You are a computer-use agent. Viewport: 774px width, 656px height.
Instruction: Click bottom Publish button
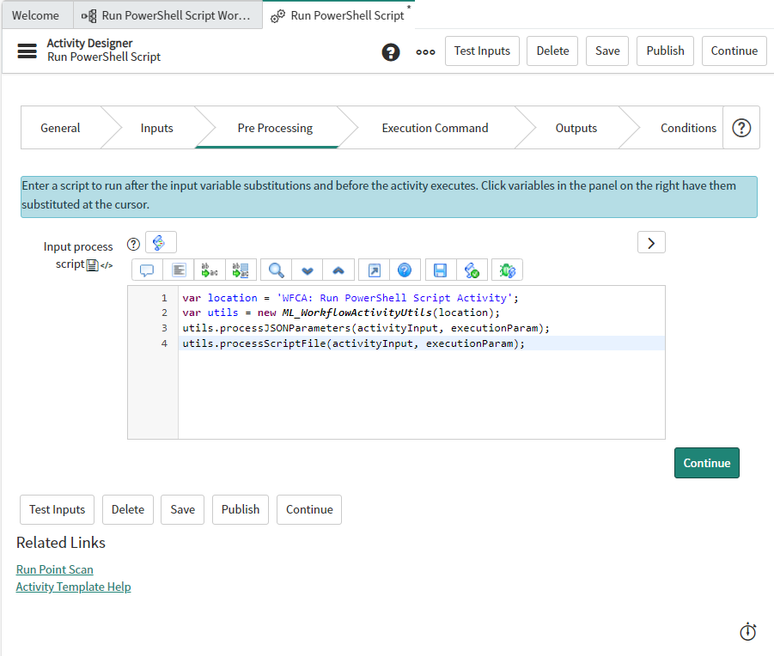click(240, 509)
